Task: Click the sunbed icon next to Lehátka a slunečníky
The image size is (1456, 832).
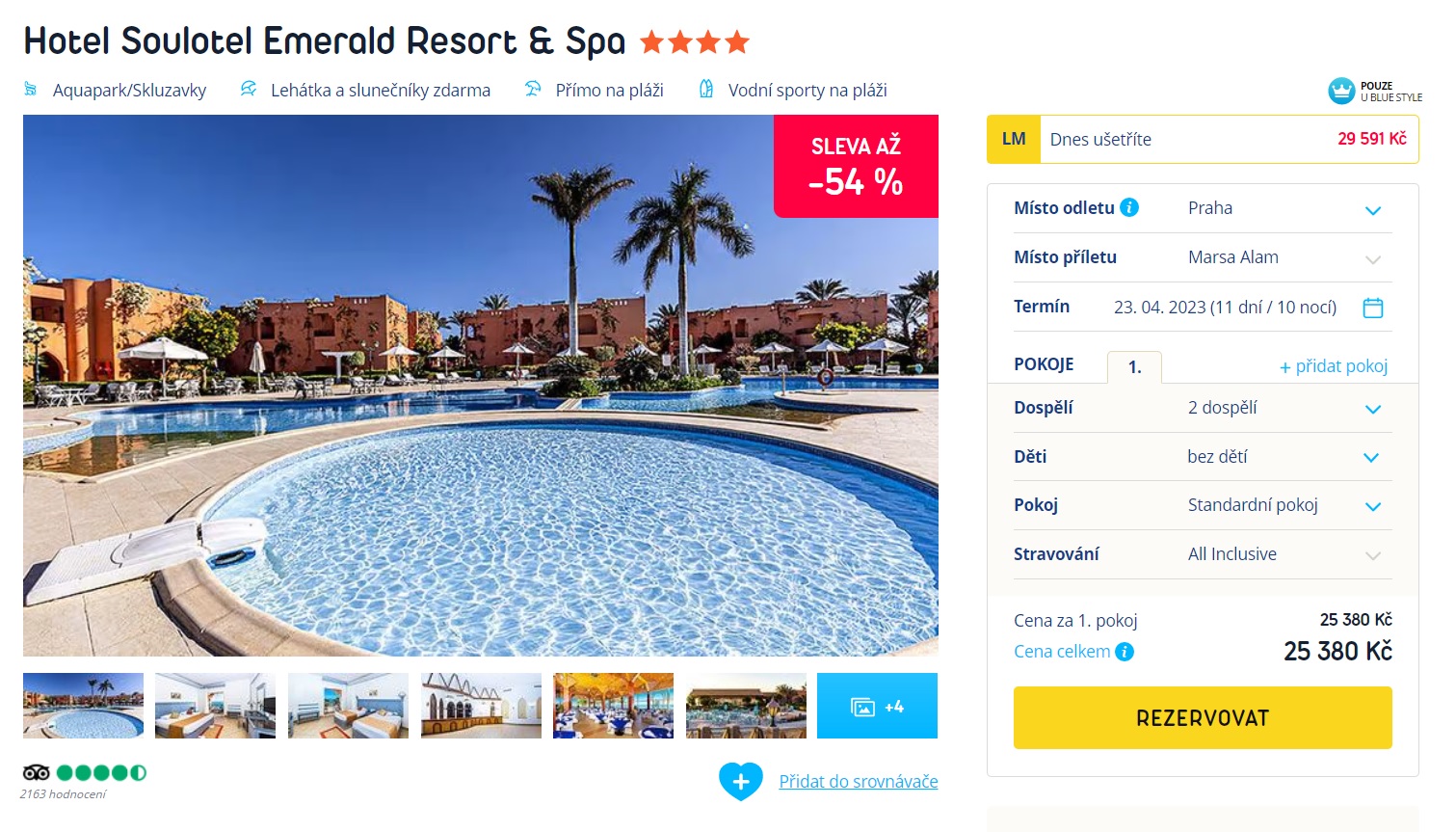Action: click(x=249, y=89)
